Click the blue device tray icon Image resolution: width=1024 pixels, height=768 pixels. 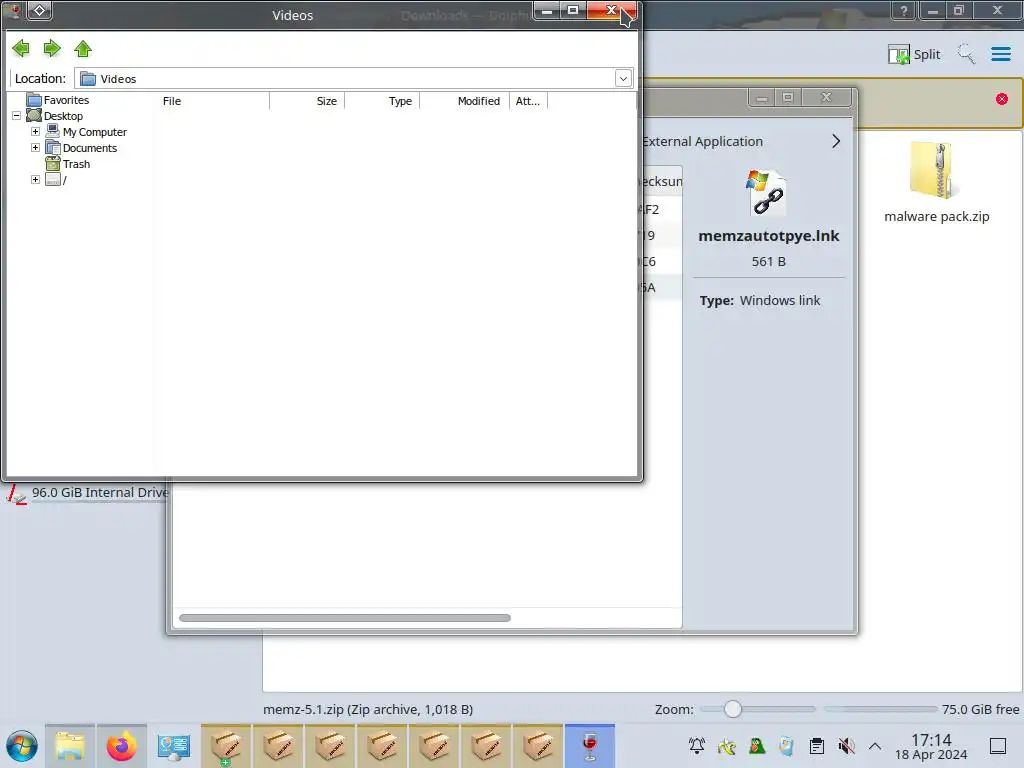point(786,746)
